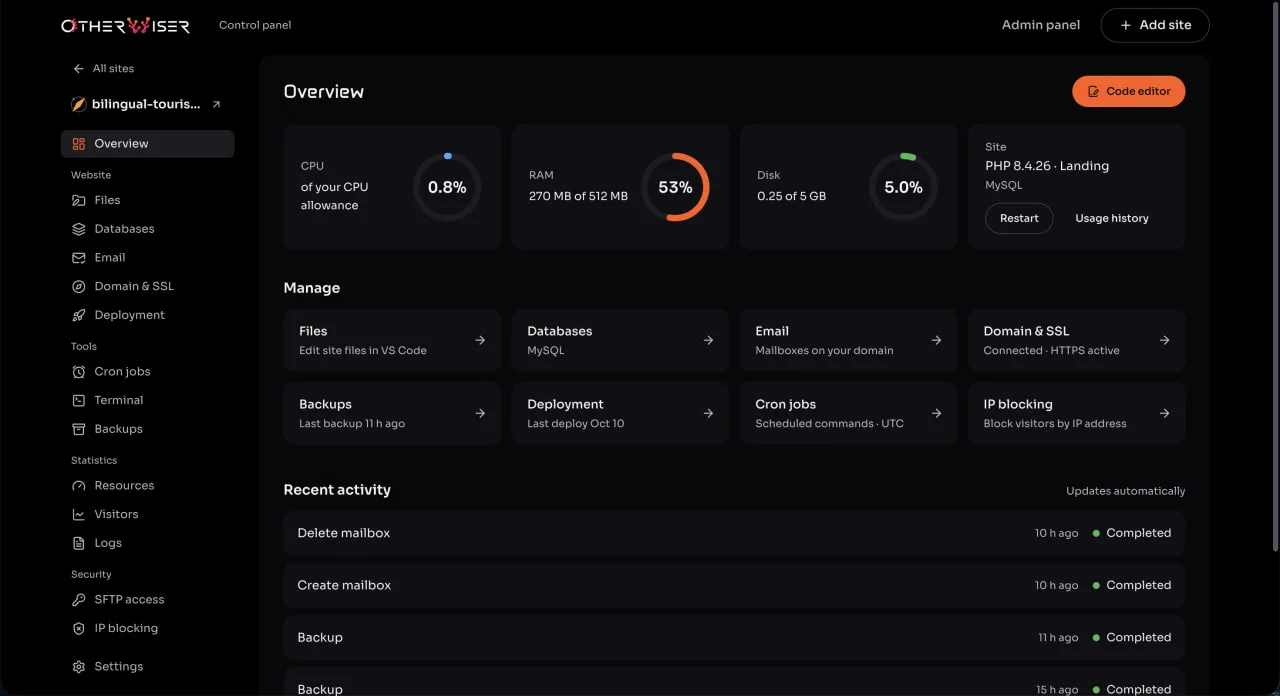
Task: Click the plus icon in Add site
Action: coord(1126,25)
